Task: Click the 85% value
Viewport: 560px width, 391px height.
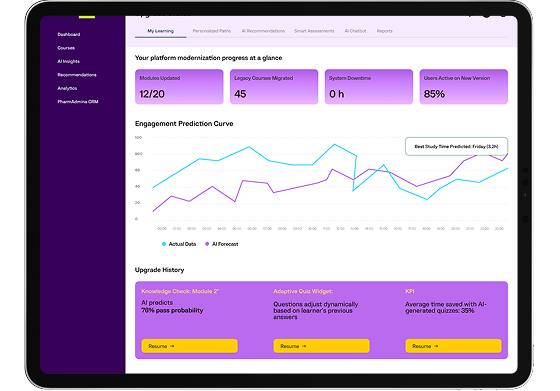Action: pyautogui.click(x=434, y=94)
